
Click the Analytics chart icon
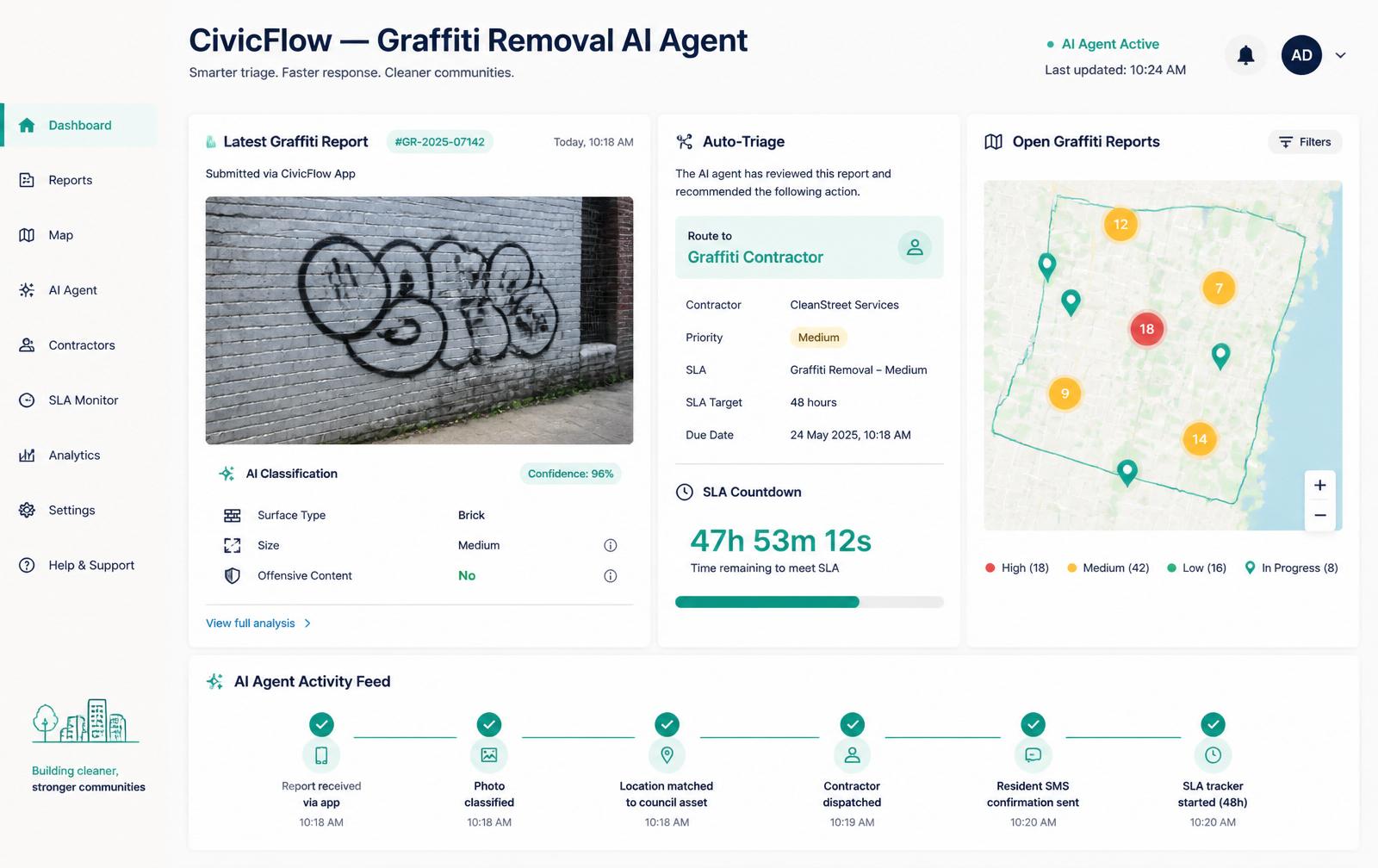[27, 456]
